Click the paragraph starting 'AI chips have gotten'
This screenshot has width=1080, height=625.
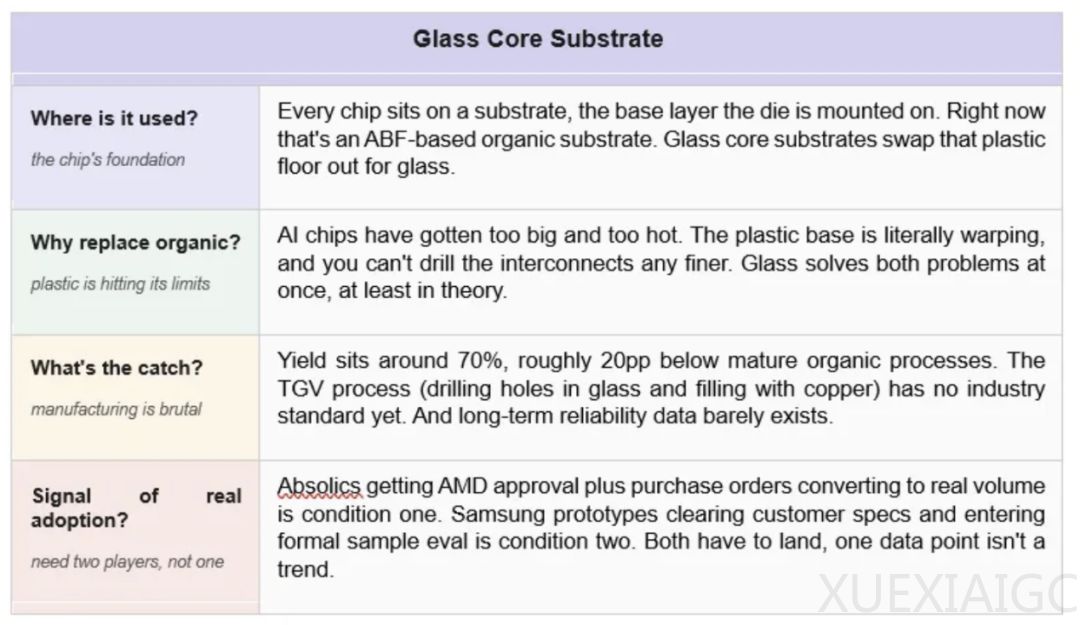coord(661,263)
